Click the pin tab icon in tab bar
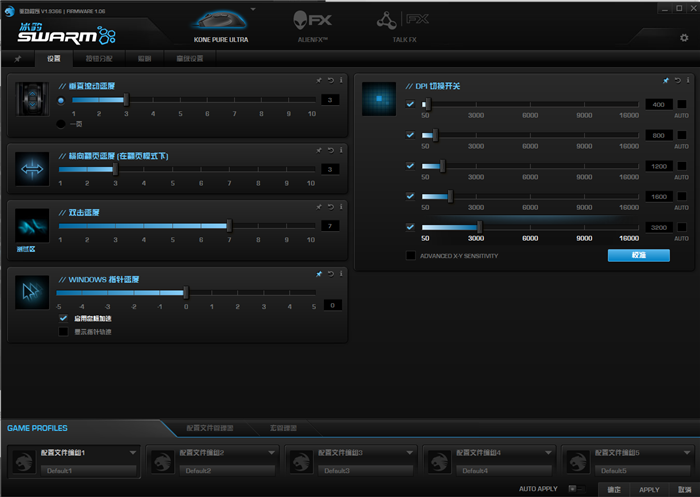The width and height of the screenshot is (700, 497). tap(17, 59)
